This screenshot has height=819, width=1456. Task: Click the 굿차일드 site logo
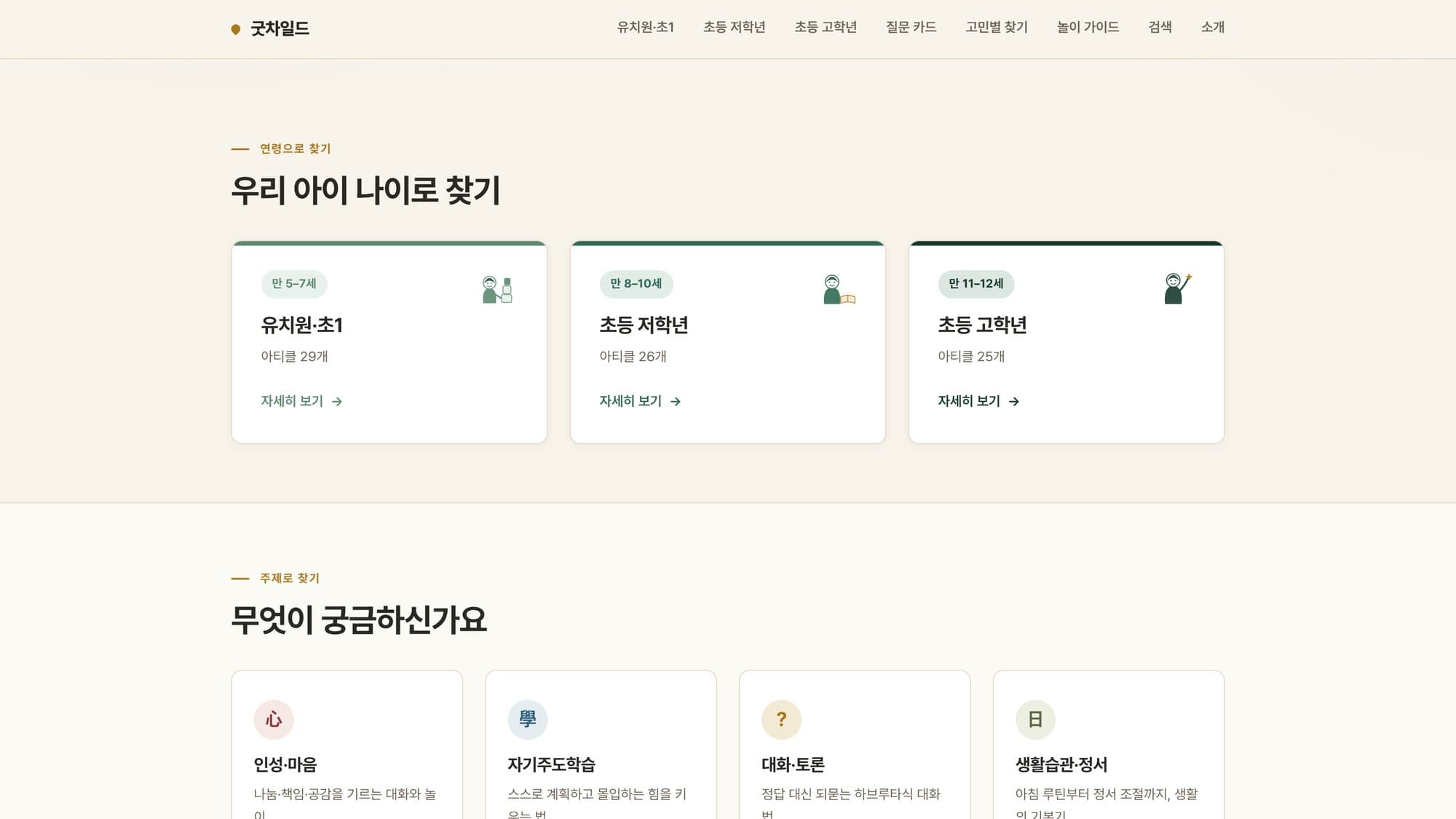[270, 28]
